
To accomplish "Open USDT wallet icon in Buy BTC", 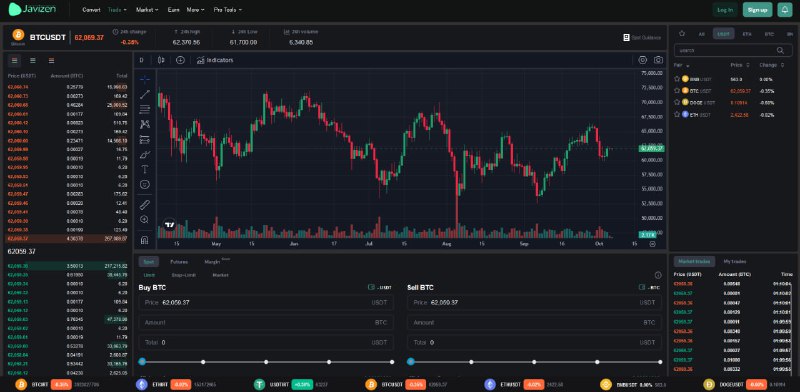I will click(372, 287).
